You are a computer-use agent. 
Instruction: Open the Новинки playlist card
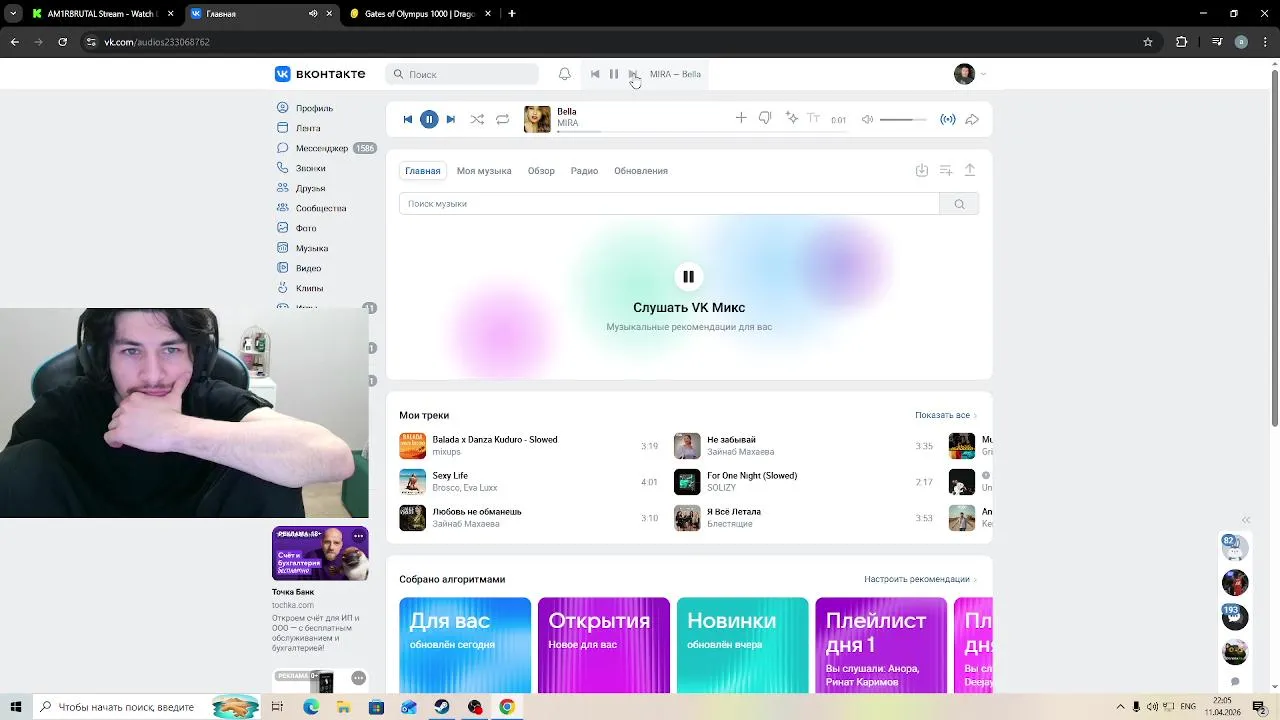(x=742, y=645)
